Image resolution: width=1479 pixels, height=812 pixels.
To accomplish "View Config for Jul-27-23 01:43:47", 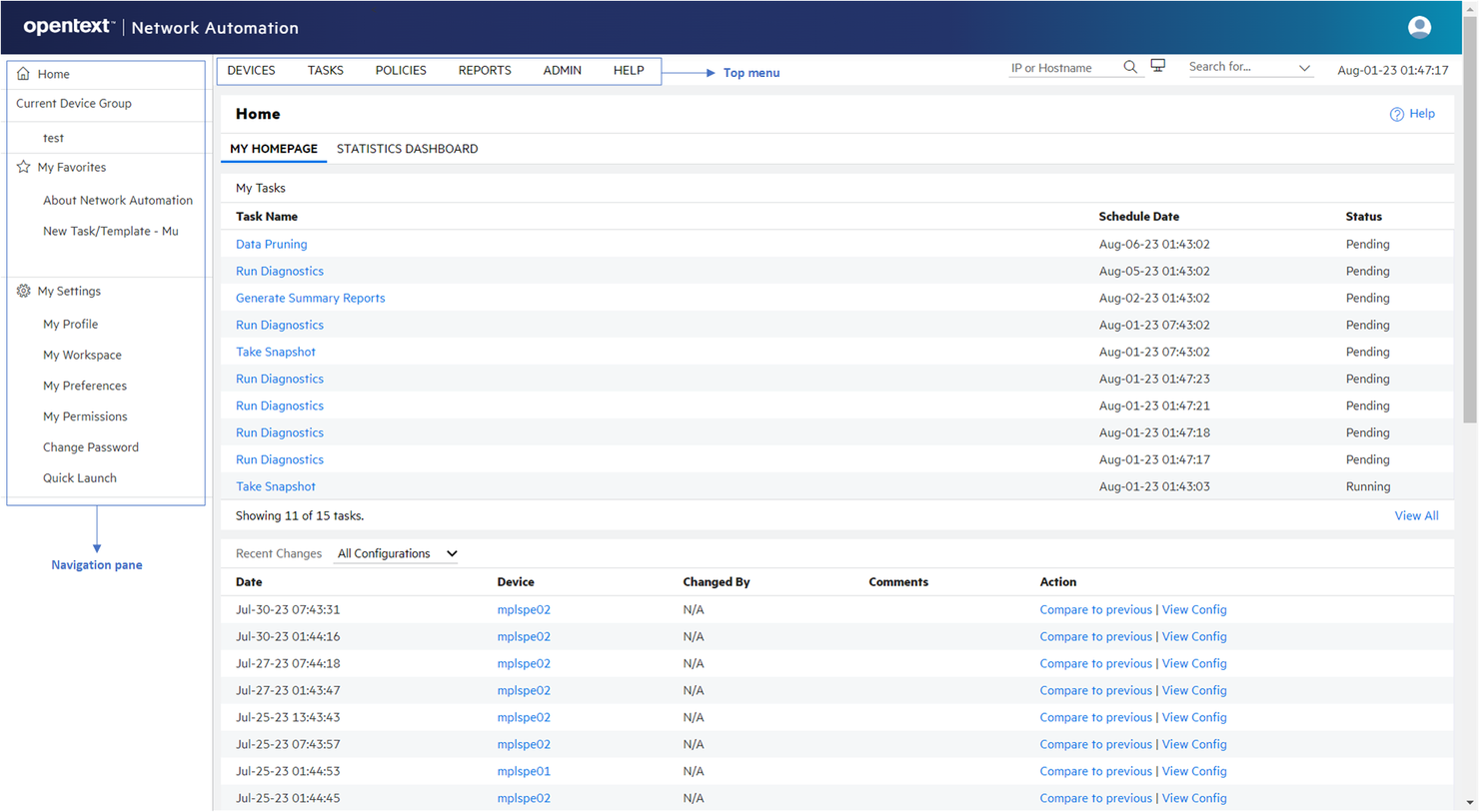I will coord(1194,690).
